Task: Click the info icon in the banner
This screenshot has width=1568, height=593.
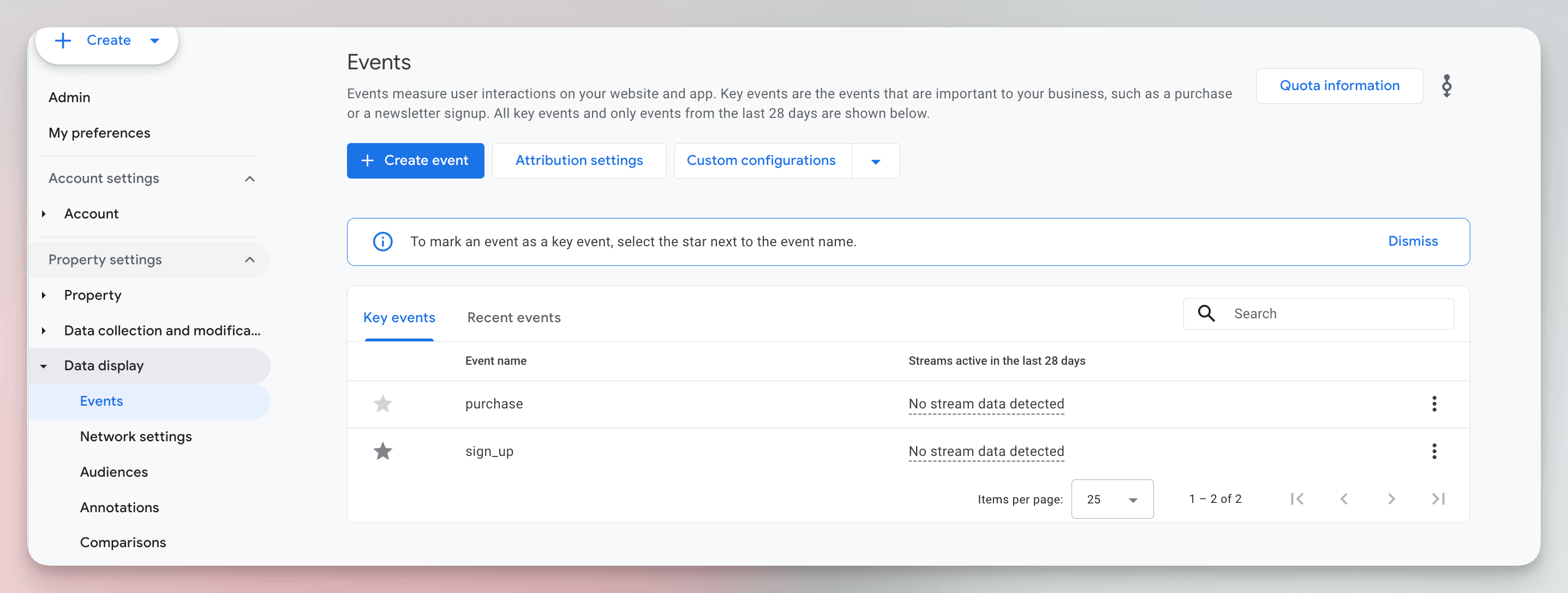Action: coord(382,241)
